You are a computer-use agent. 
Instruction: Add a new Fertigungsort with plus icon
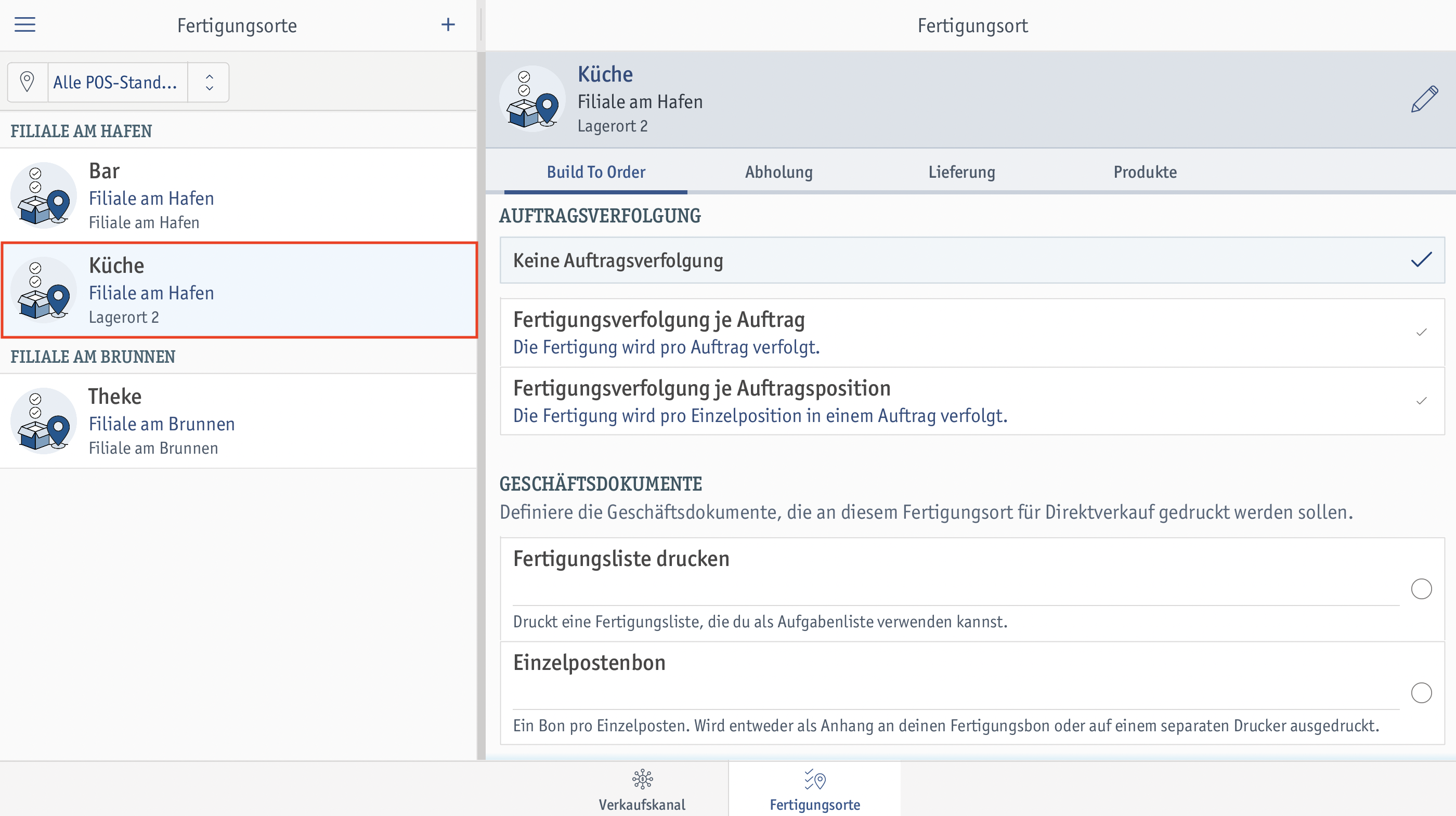point(448,25)
